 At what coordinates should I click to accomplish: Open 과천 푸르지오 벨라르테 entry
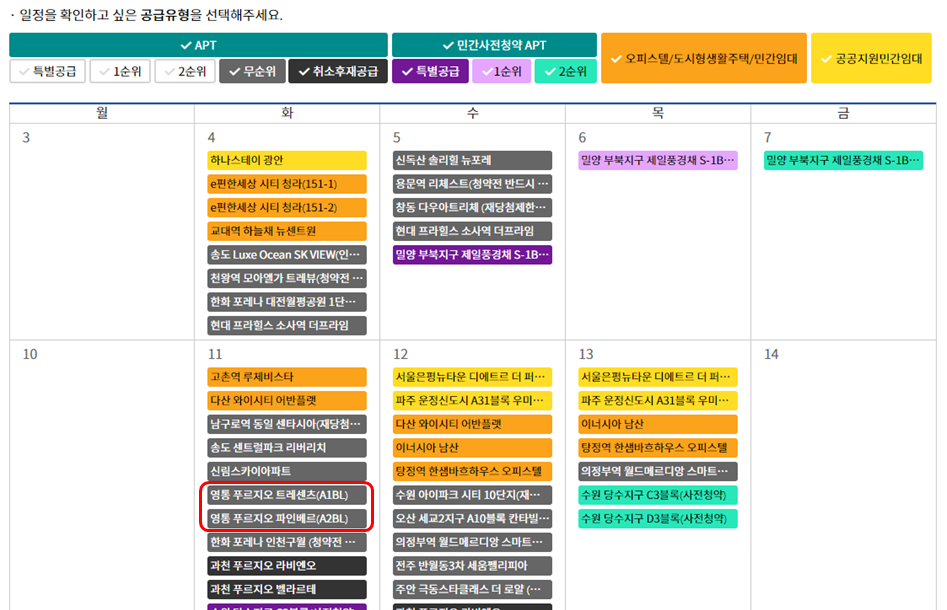pyautogui.click(x=287, y=589)
